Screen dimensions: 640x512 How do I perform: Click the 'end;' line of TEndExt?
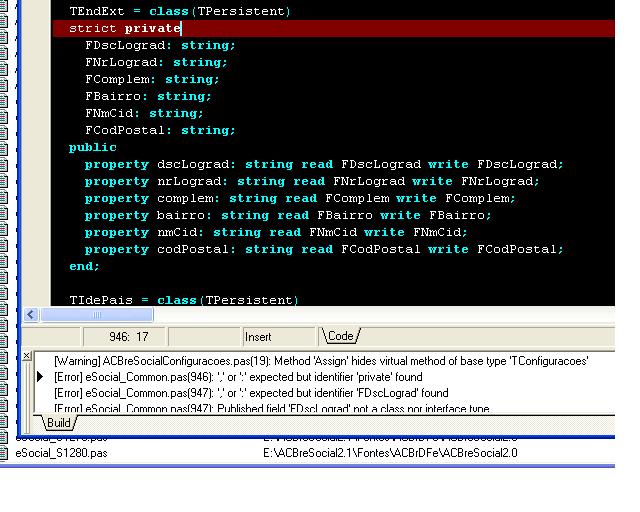point(84,266)
